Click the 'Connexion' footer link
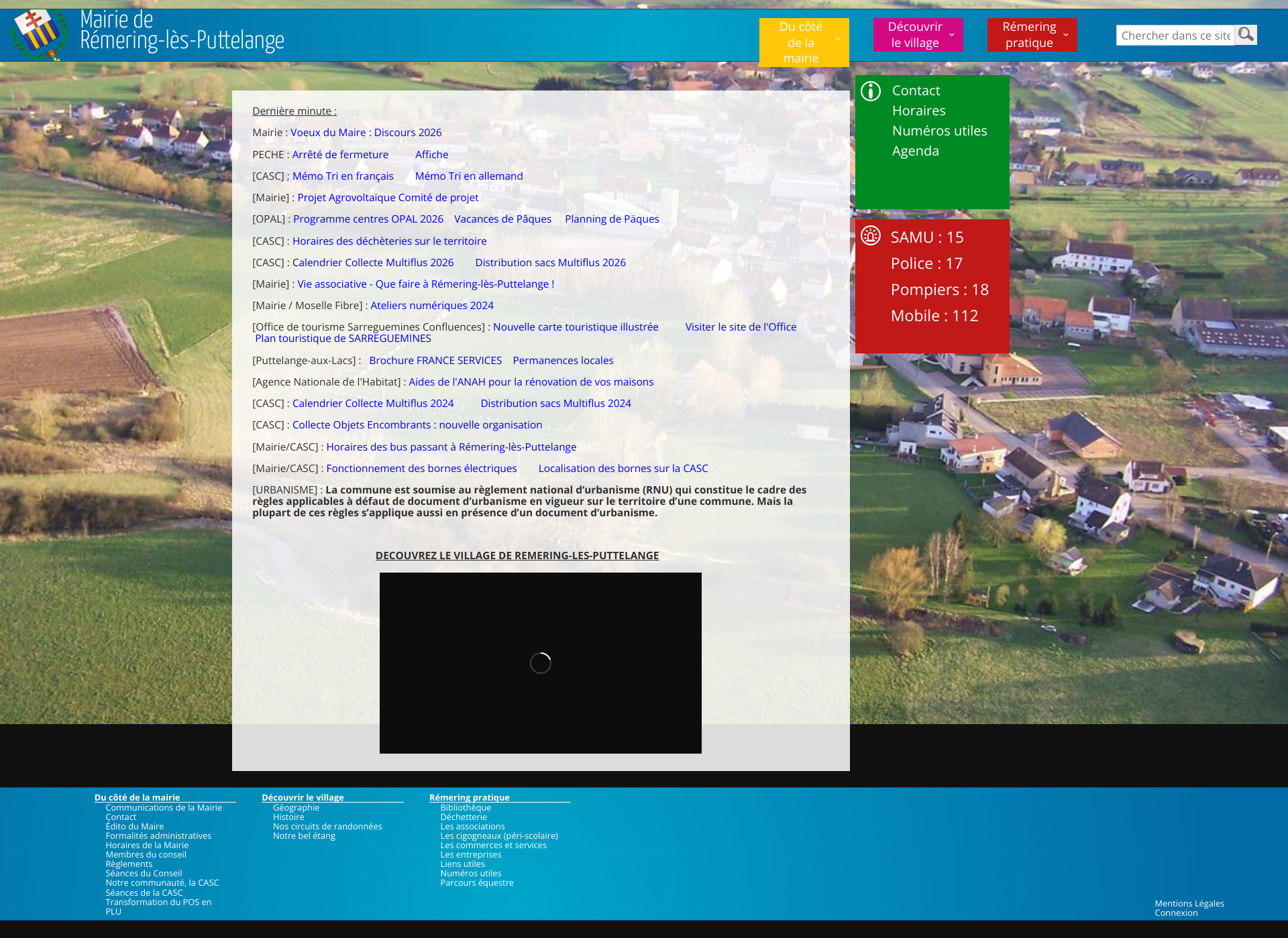Image resolution: width=1288 pixels, height=938 pixels. click(x=1176, y=913)
